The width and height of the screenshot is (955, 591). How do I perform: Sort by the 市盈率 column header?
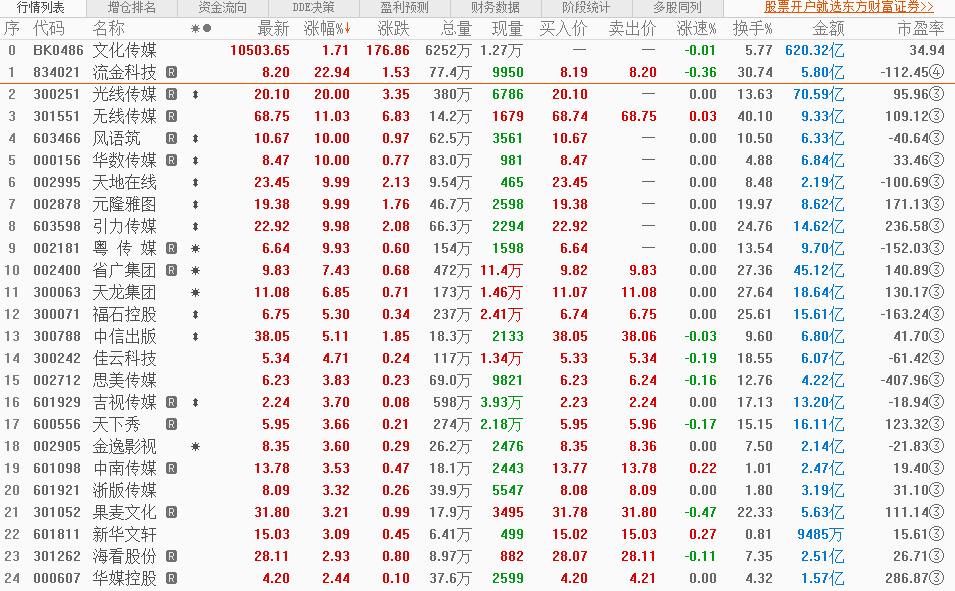coord(920,29)
